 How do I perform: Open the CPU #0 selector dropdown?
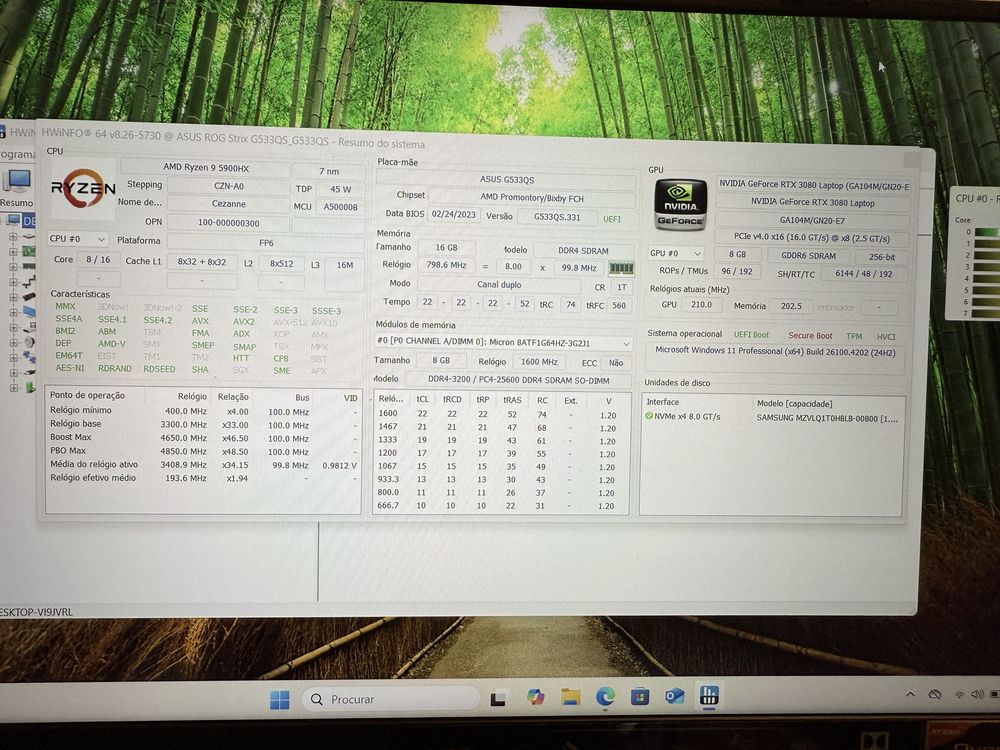78,239
